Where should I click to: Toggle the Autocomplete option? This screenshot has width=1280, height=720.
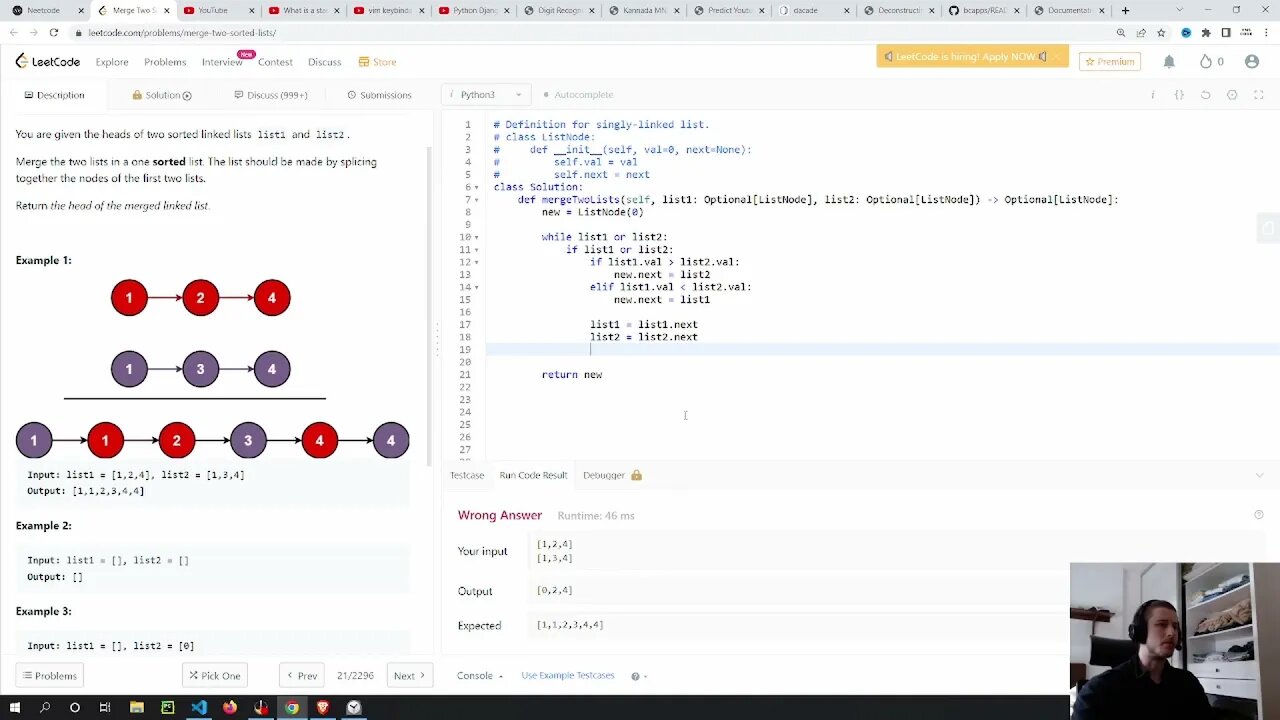click(x=578, y=95)
